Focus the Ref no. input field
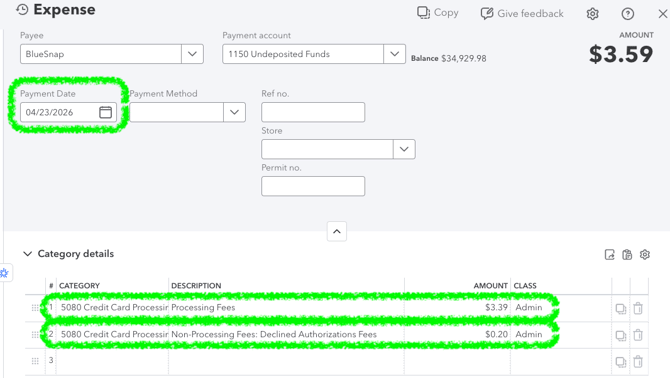The width and height of the screenshot is (670, 378). tap(313, 112)
